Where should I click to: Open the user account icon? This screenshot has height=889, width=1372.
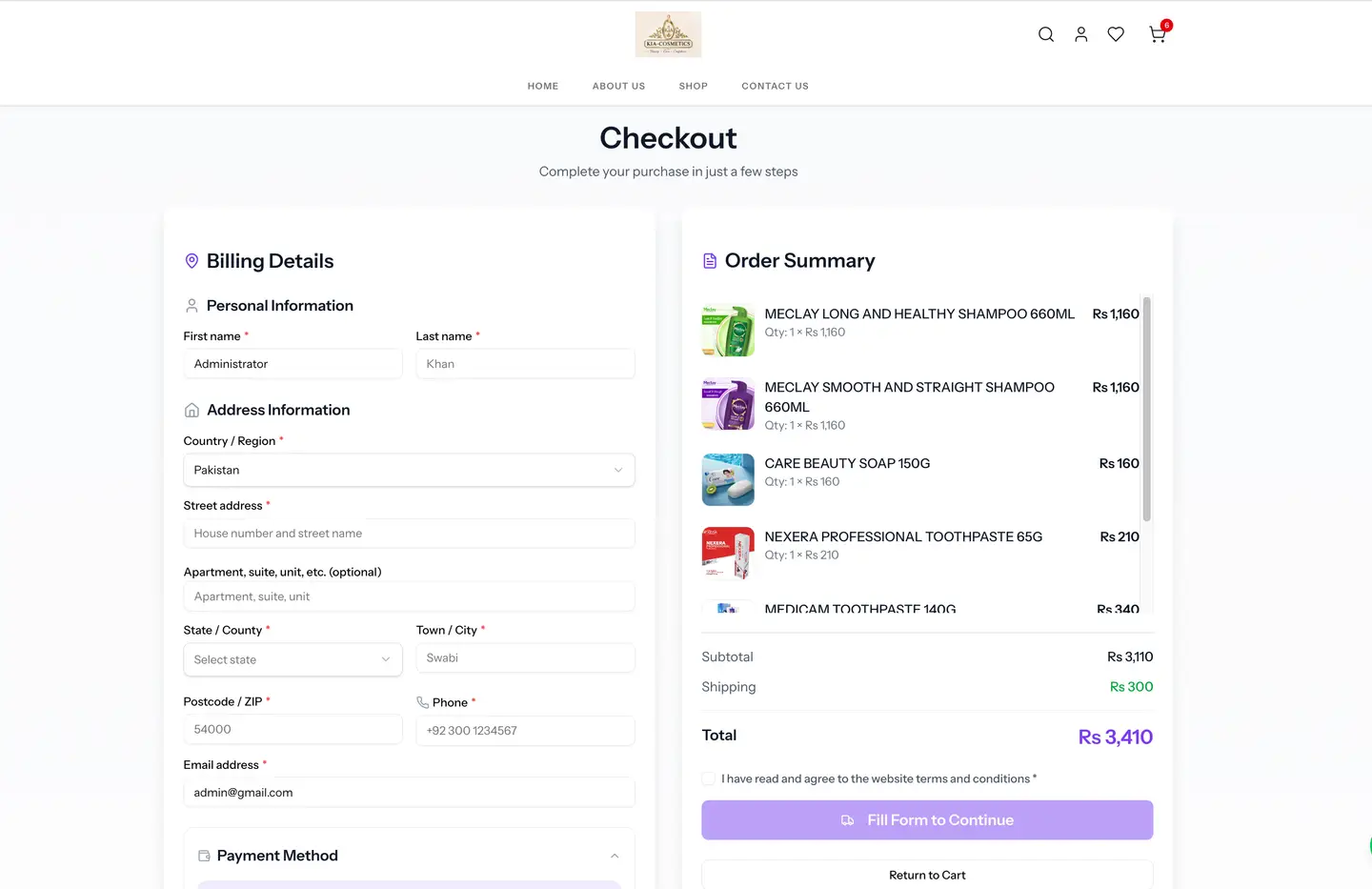1080,34
